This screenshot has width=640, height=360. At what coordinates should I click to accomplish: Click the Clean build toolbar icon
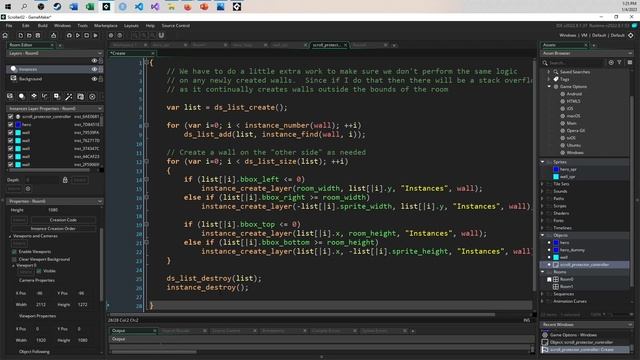[x=96, y=36]
